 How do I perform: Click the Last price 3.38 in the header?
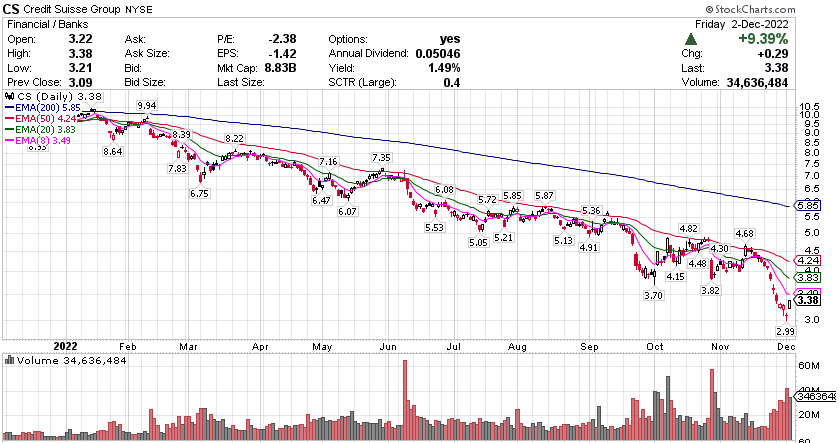point(776,68)
